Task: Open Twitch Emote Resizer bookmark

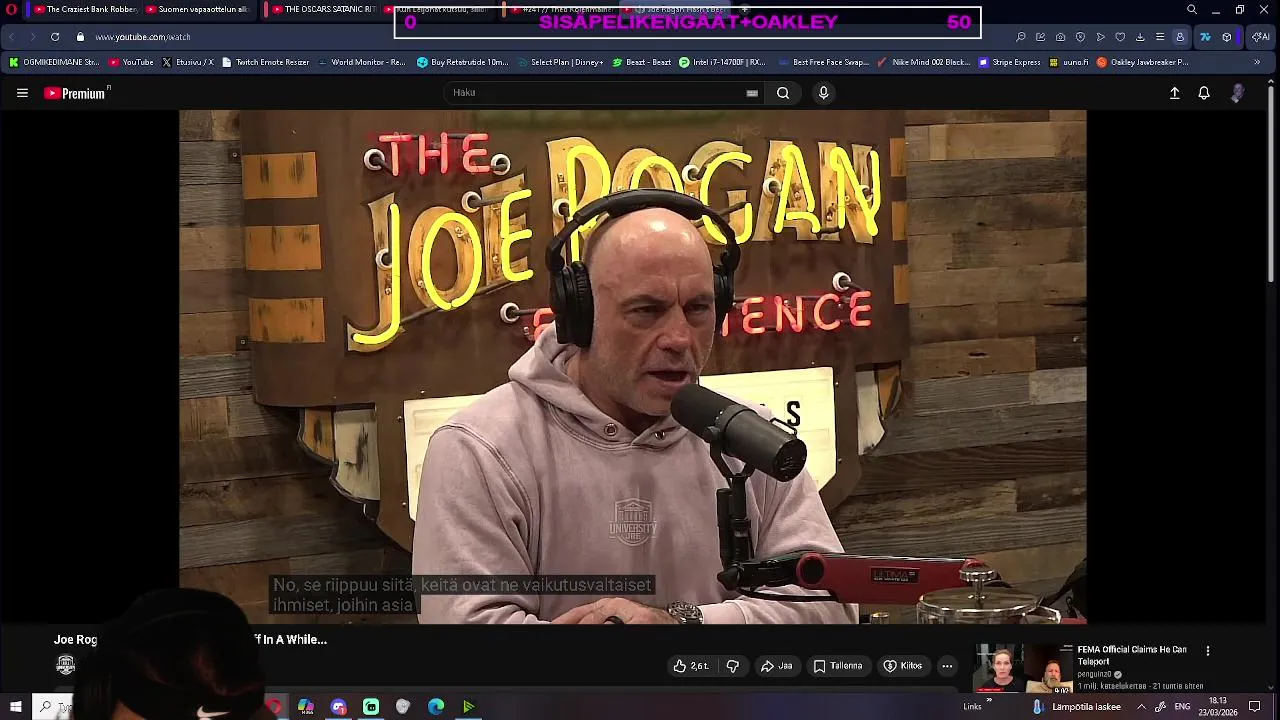Action: coord(265,62)
